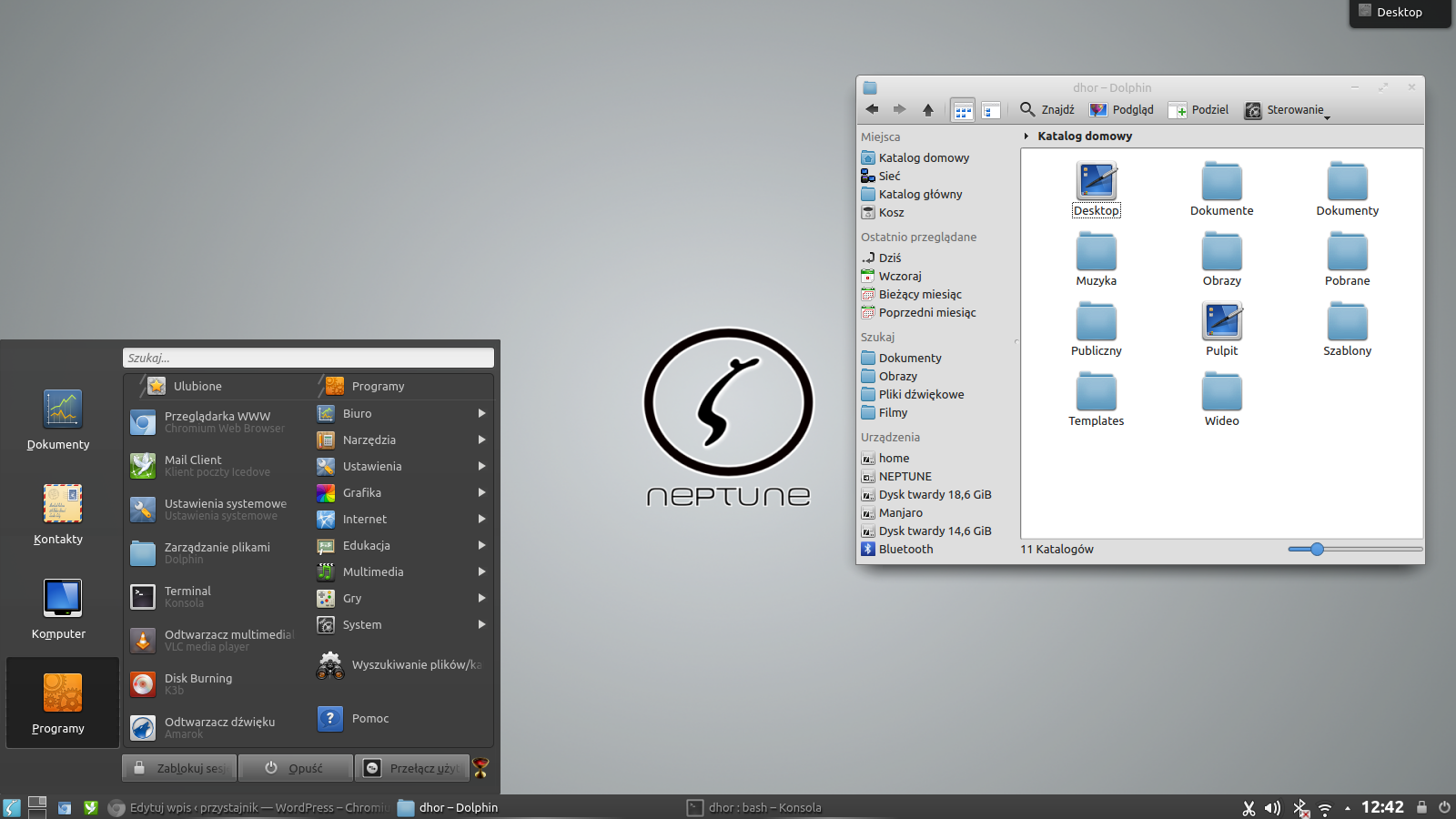Viewport: 1456px width, 819px height.
Task: Switch Dolphin to icons view mode
Action: pos(963,110)
